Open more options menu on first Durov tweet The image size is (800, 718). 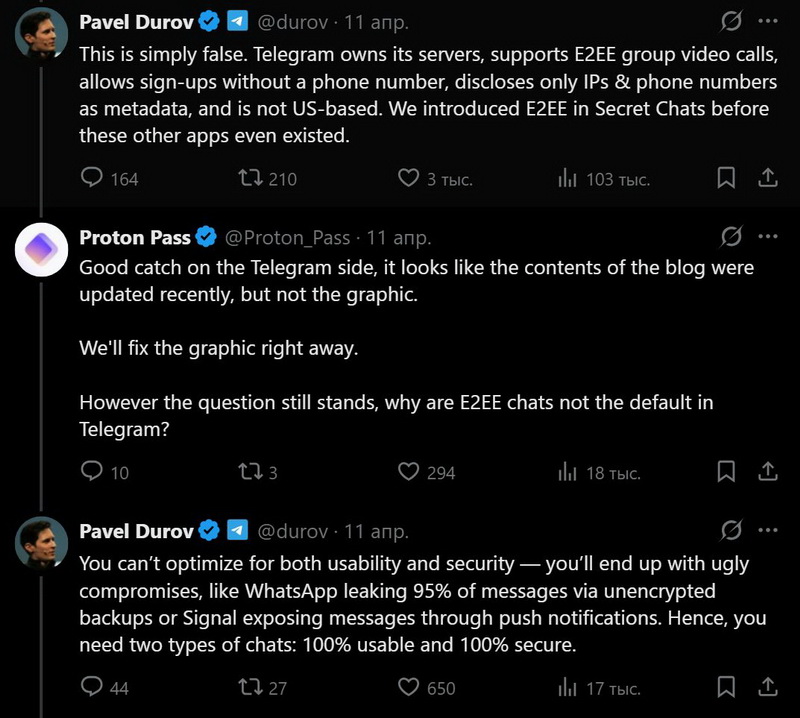[x=768, y=20]
